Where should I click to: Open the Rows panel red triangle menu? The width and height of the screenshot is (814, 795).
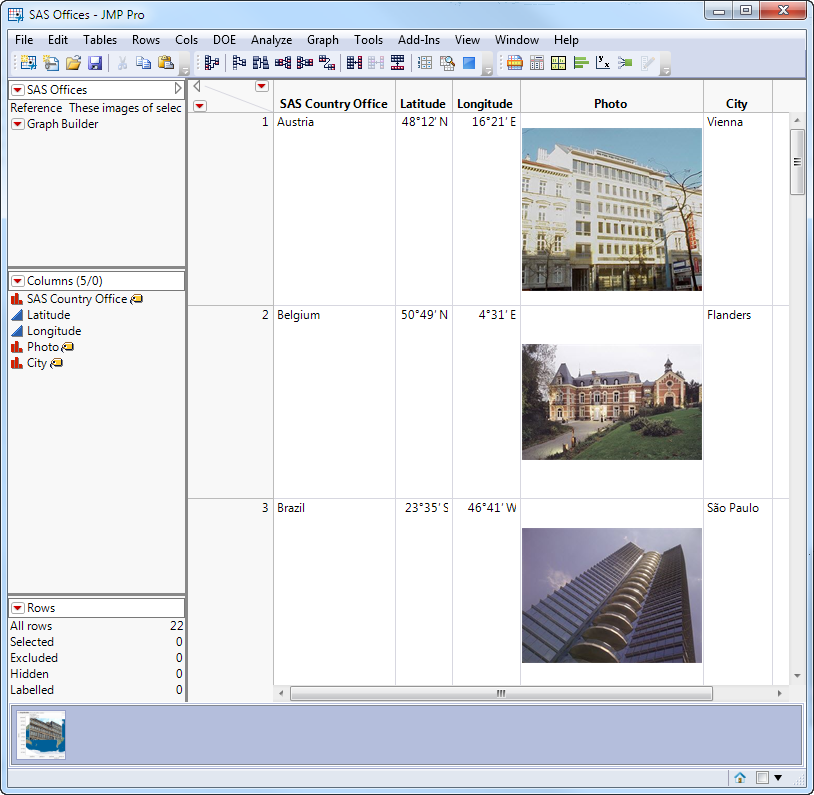[17, 608]
